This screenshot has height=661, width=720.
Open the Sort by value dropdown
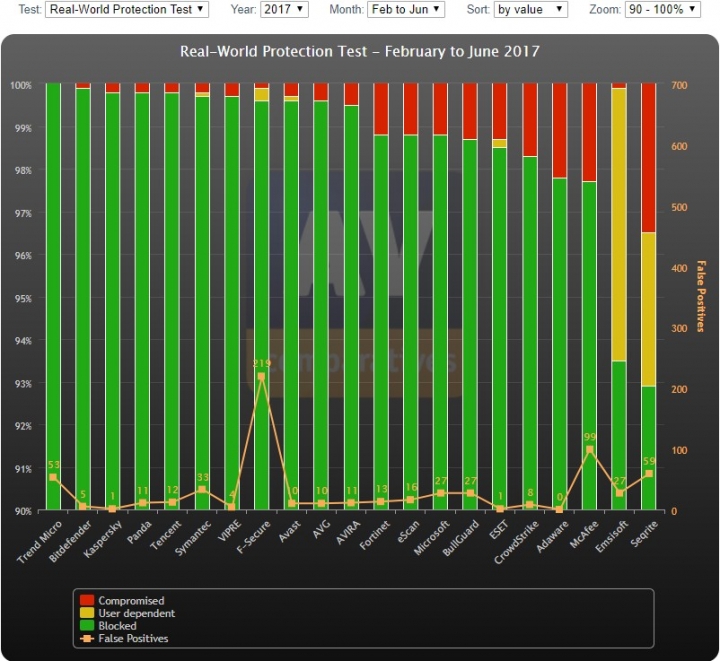(530, 9)
